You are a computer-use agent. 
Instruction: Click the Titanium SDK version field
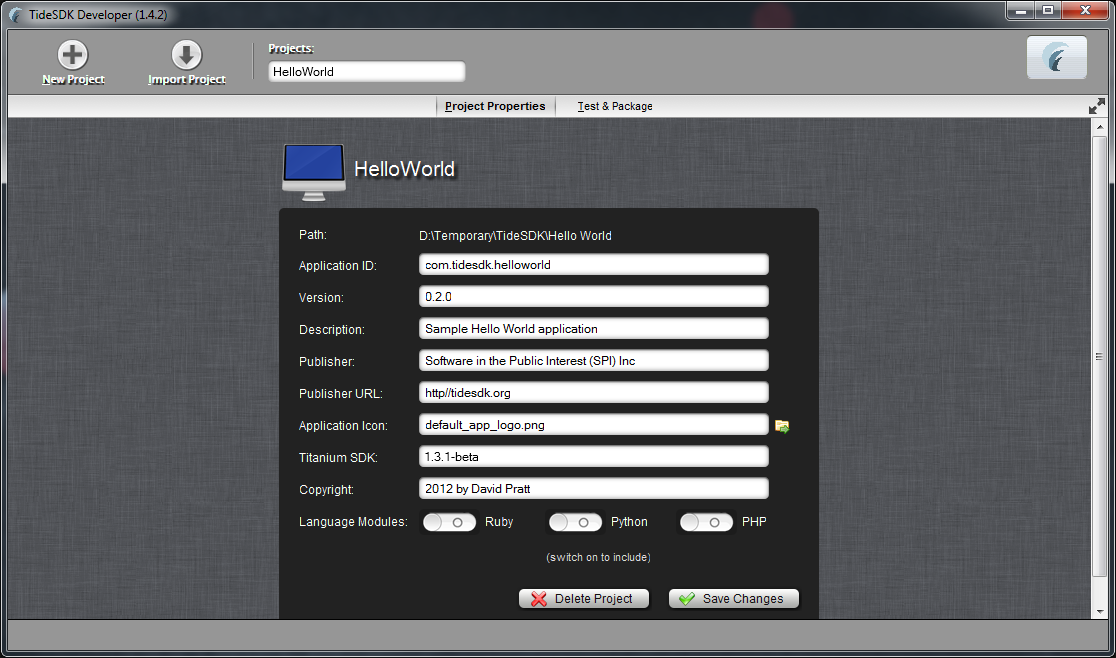click(594, 457)
